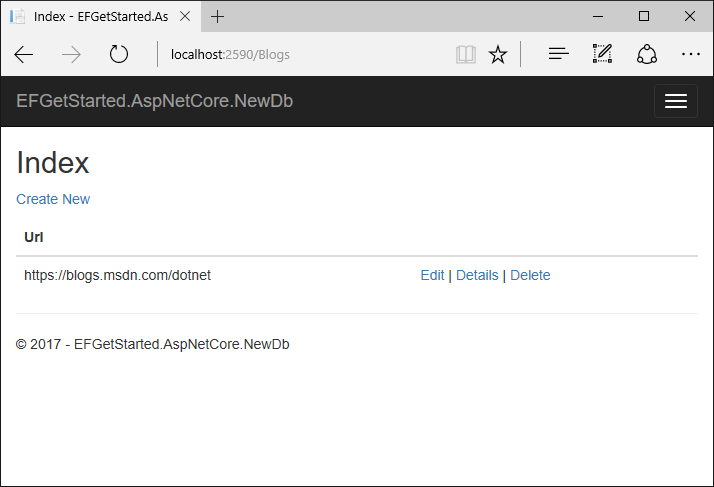Refresh the current page

119,54
